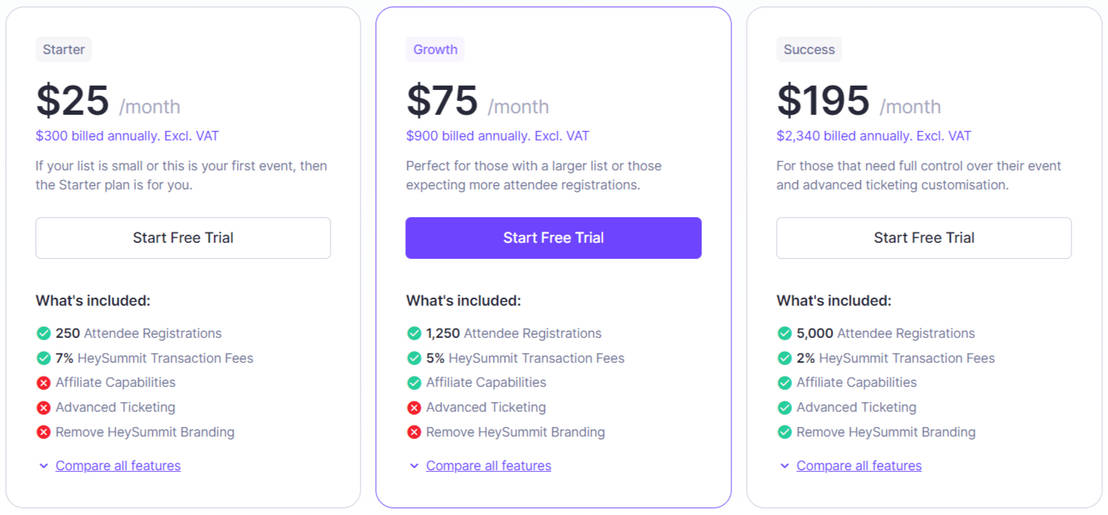Select the Starter plan label badge
This screenshot has width=1108, height=515.
point(64,49)
